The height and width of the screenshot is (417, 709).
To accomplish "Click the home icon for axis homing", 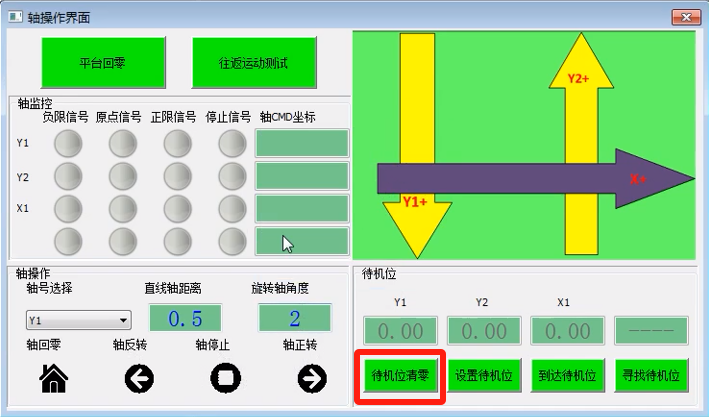I will (x=53, y=377).
